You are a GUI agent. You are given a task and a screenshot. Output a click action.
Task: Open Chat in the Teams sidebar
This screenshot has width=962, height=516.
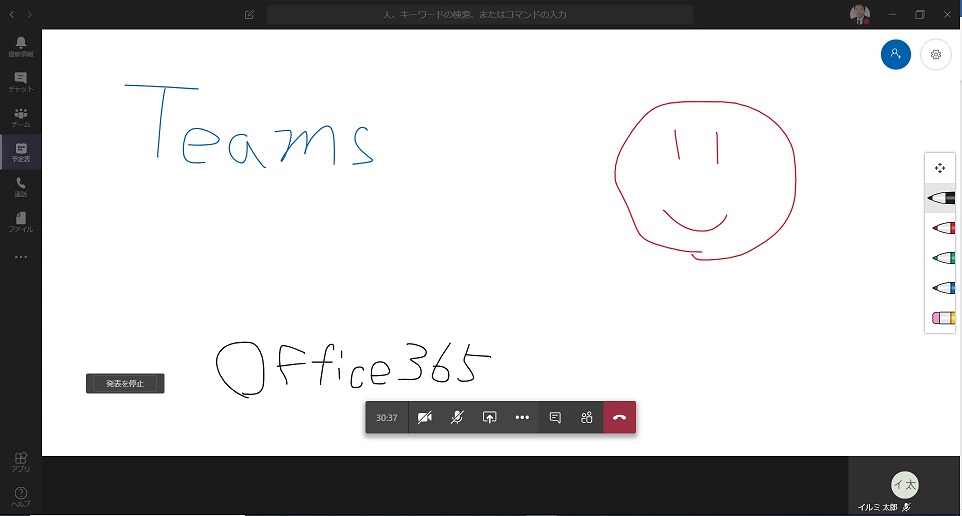click(x=20, y=82)
